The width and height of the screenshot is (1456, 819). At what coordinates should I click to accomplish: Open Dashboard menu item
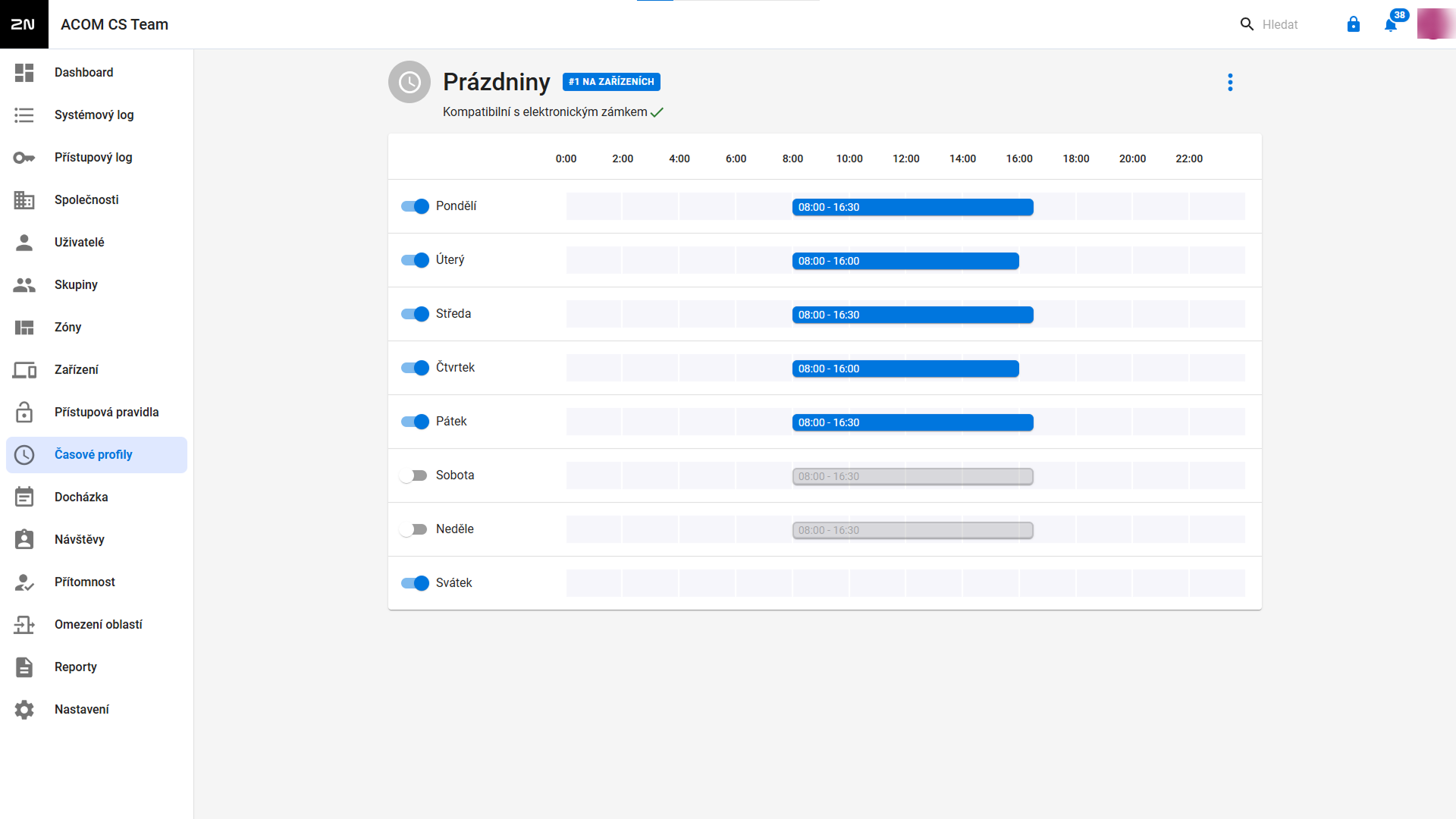click(96, 73)
